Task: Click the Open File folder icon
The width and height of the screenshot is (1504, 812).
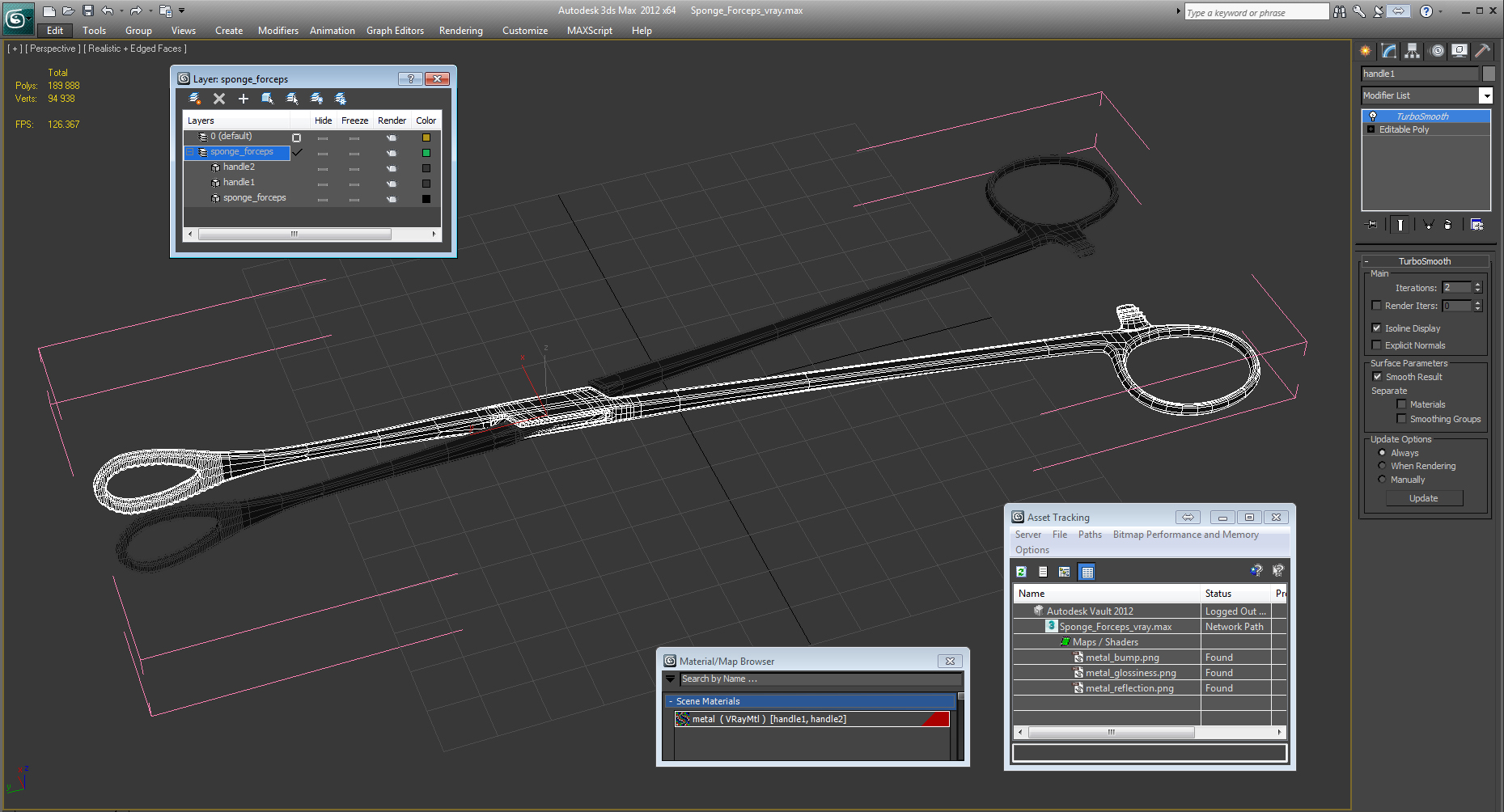Action: pyautogui.click(x=69, y=11)
